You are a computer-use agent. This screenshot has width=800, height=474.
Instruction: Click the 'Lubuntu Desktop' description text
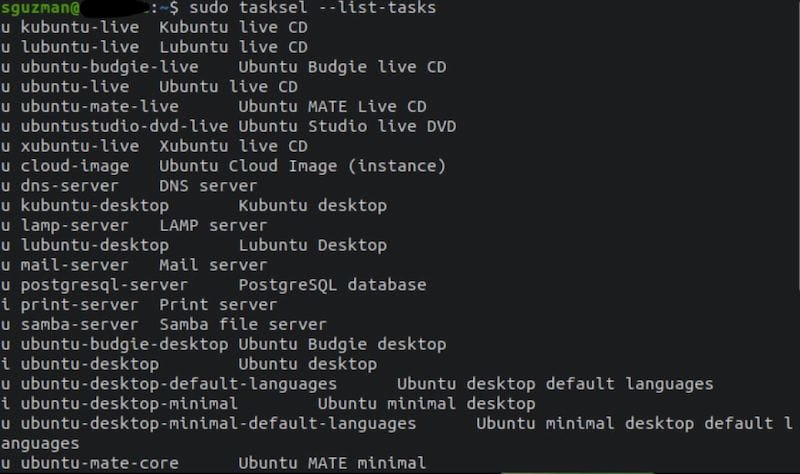312,245
